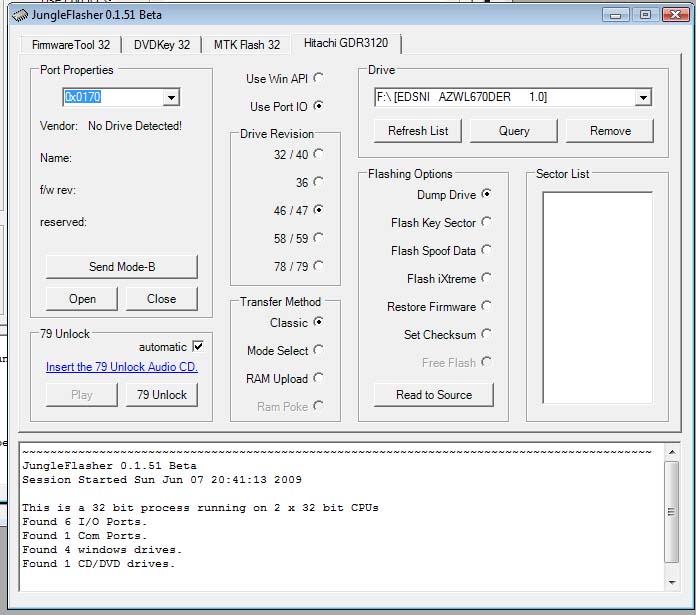Expand the port address 0x0170 dropdown

click(171, 97)
